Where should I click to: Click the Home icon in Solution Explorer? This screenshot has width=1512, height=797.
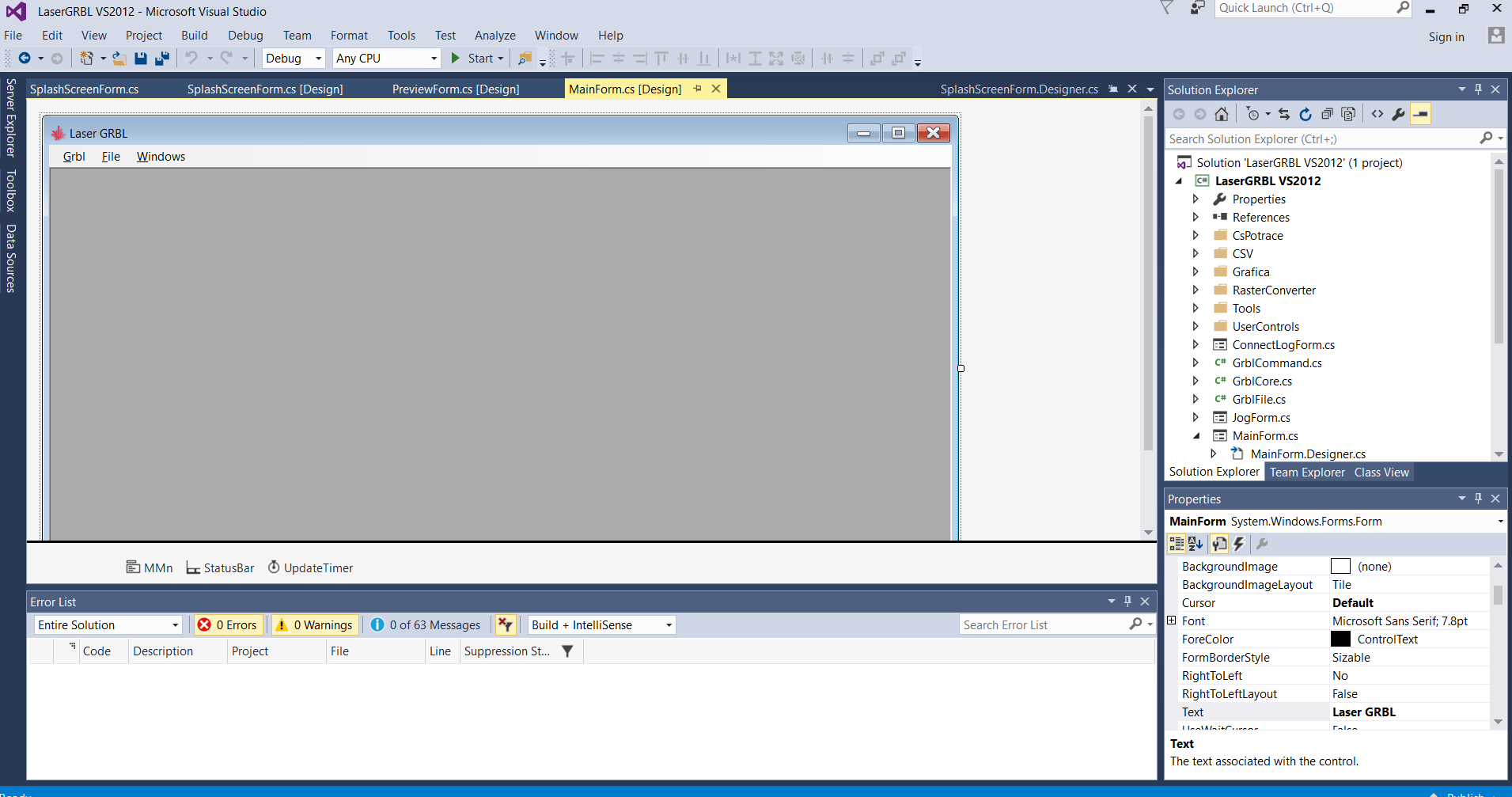pyautogui.click(x=1222, y=114)
